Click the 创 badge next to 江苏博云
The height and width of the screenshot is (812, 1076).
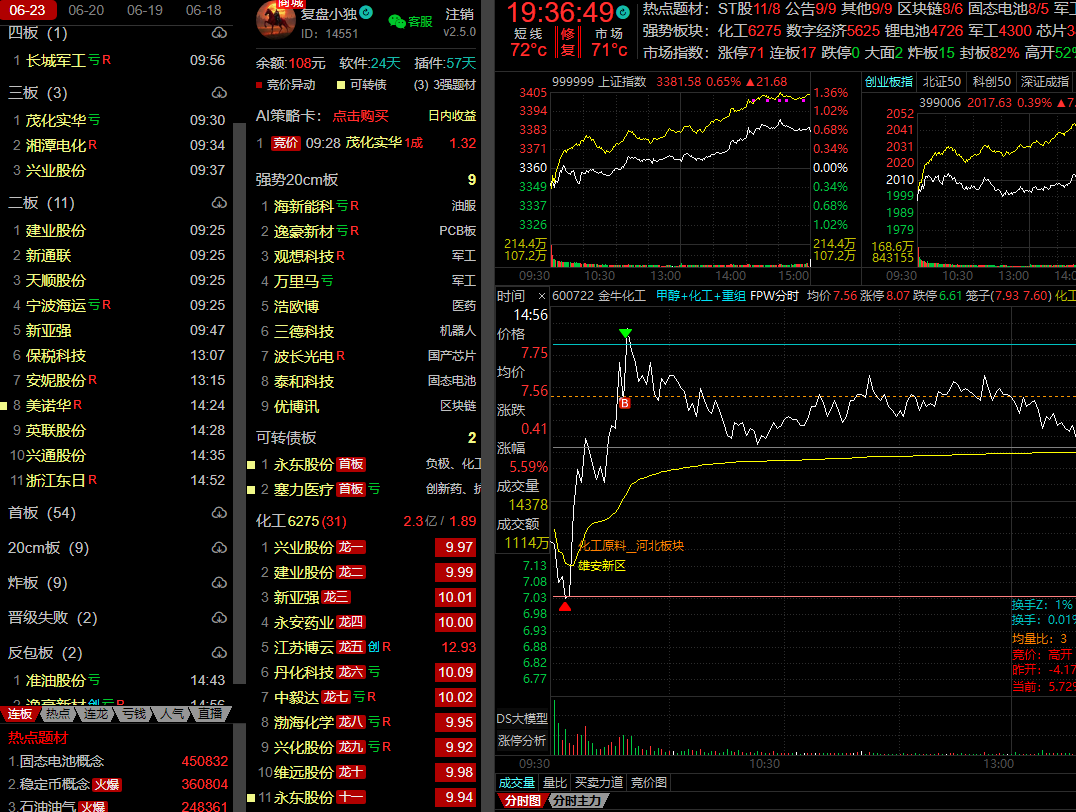pos(373,647)
